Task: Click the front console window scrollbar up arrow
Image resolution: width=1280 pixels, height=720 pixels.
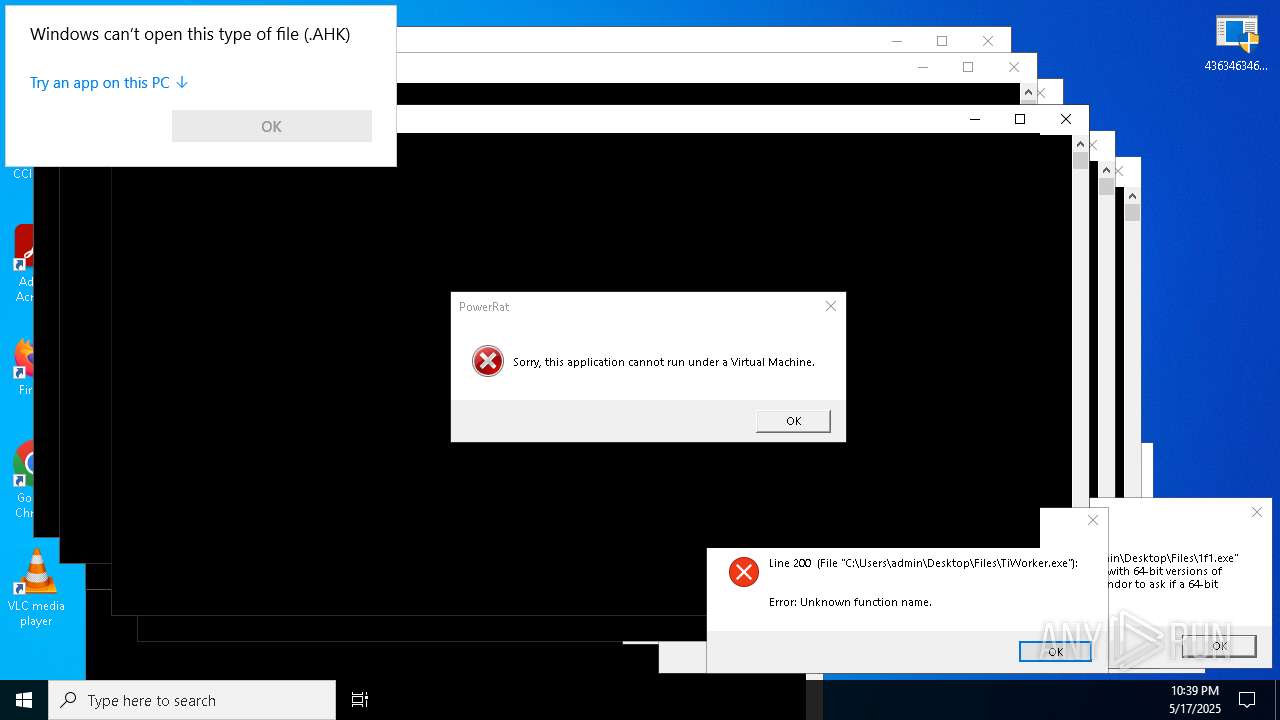Action: point(1080,143)
